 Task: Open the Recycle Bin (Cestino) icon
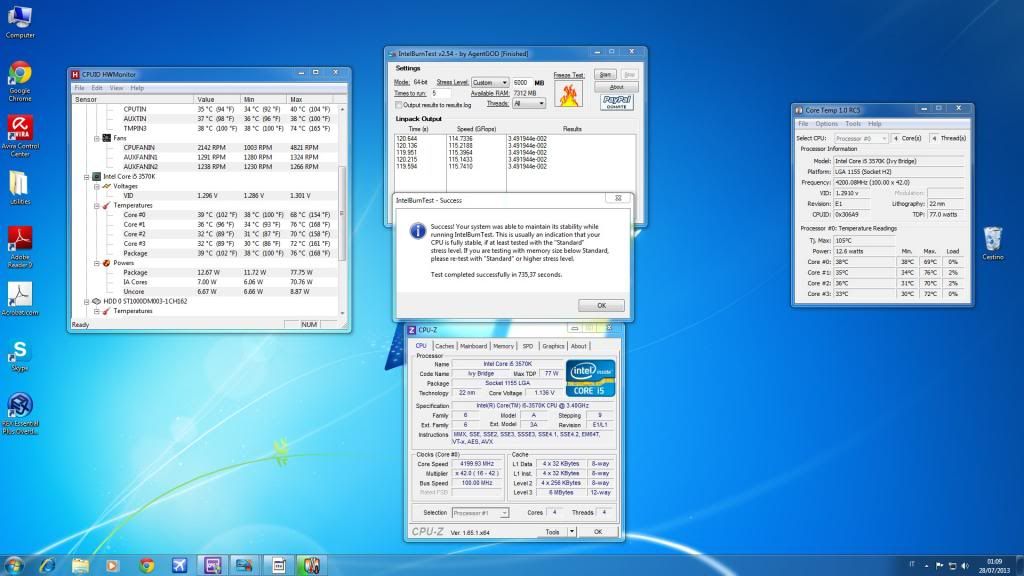point(992,238)
